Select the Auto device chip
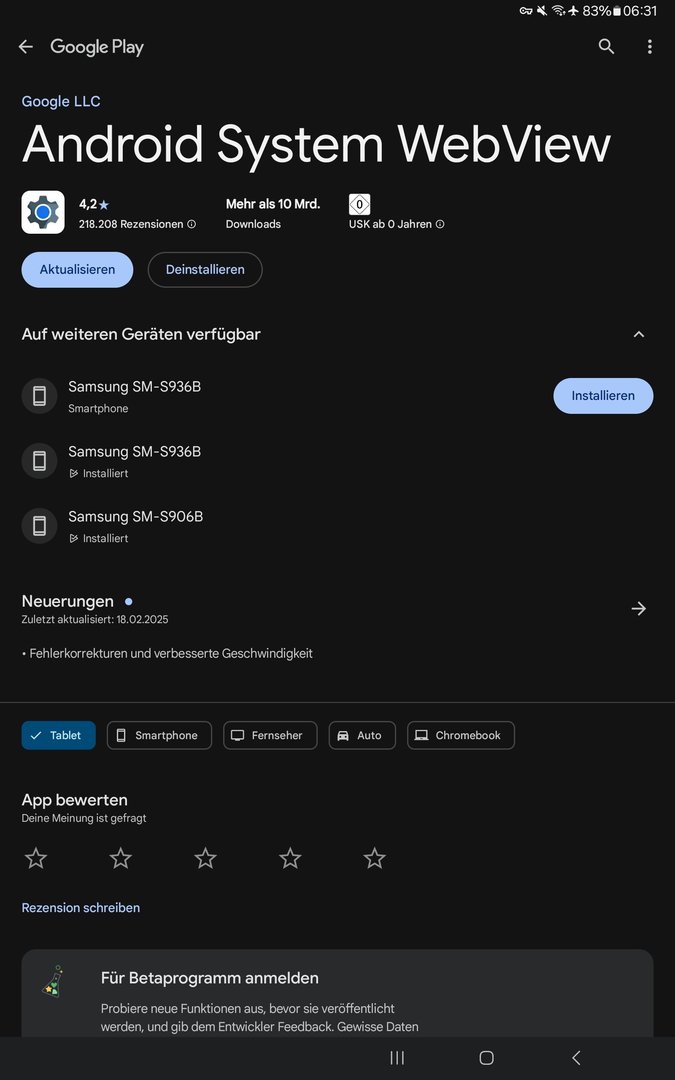 point(361,735)
